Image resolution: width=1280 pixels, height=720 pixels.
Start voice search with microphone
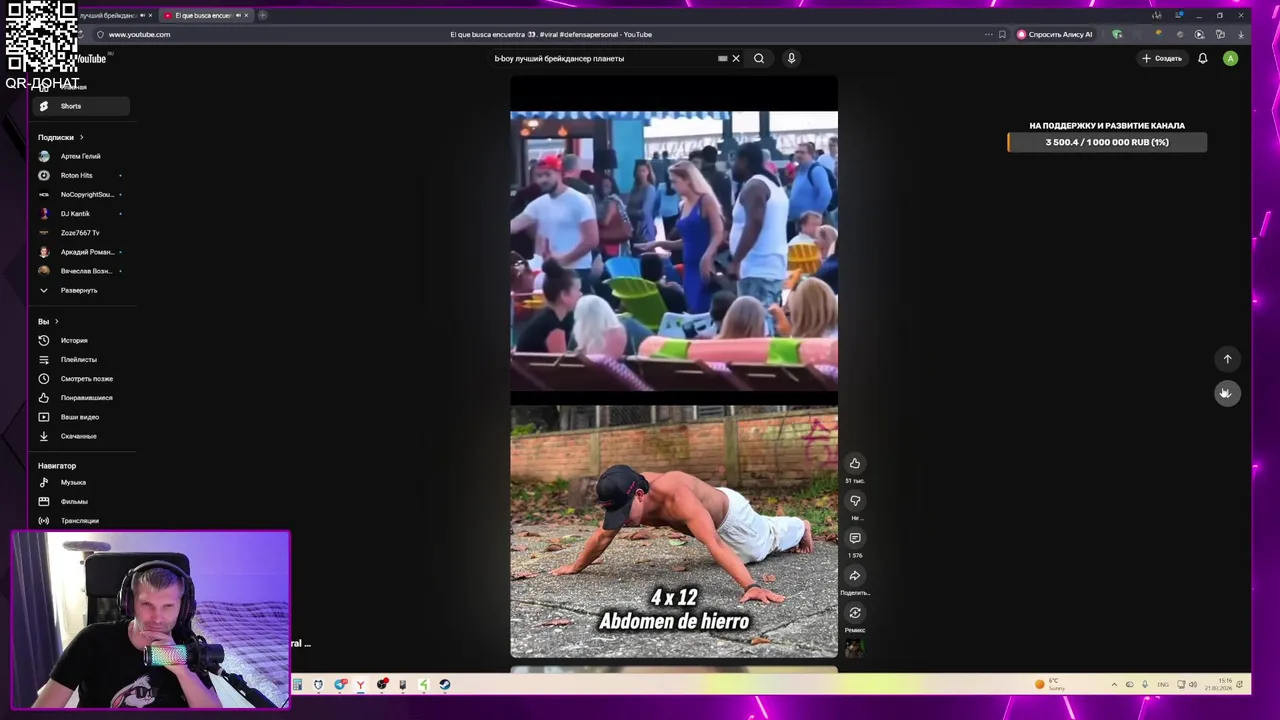[x=791, y=58]
